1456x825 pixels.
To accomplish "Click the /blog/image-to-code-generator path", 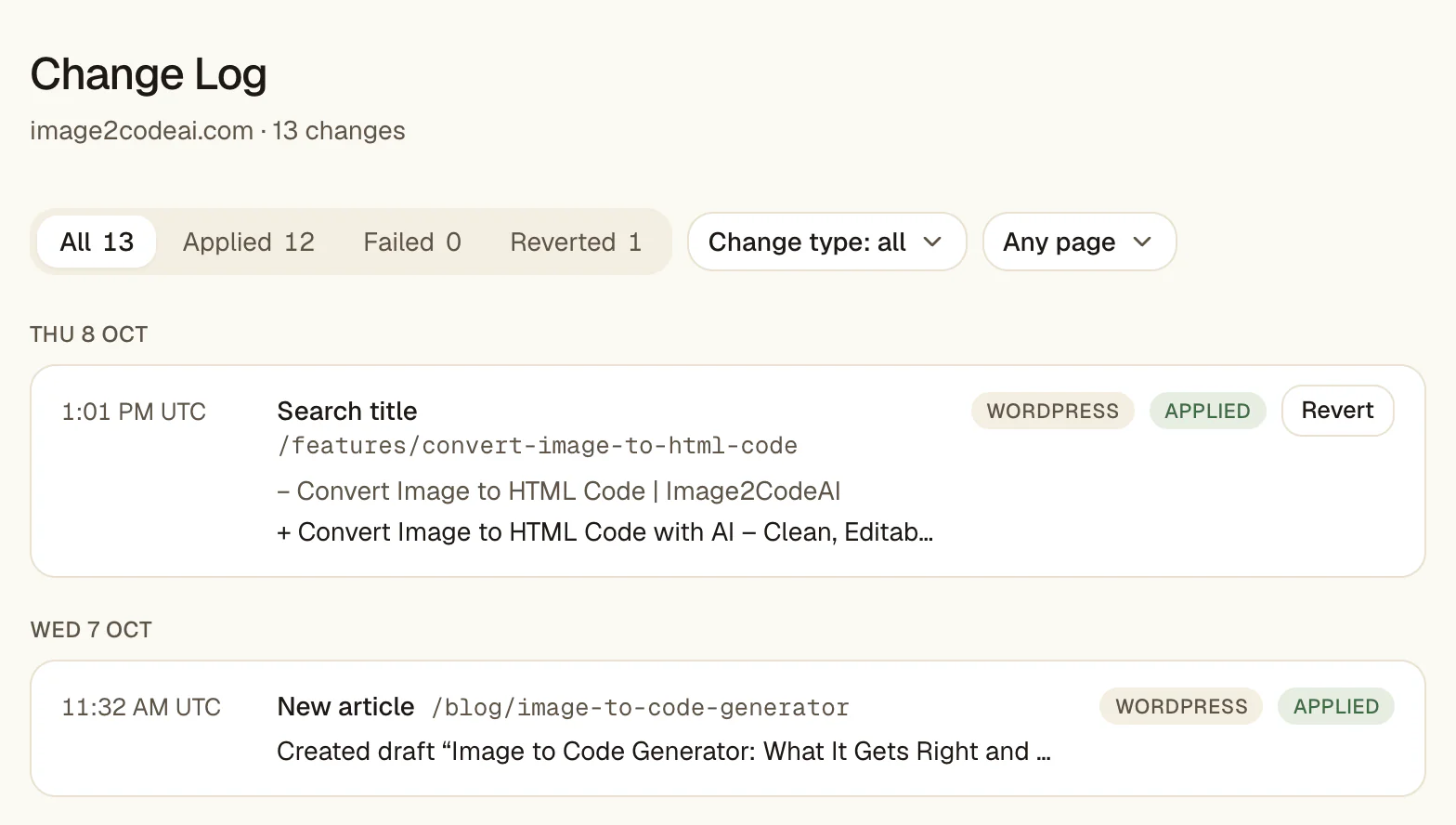I will click(x=641, y=708).
